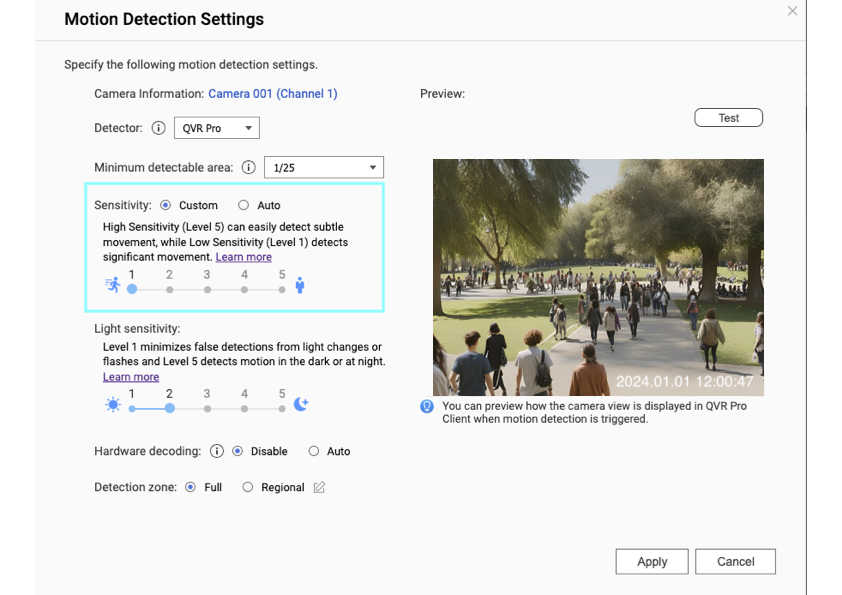The image size is (842, 595).
Task: Click the Detector info icon
Action: point(160,128)
